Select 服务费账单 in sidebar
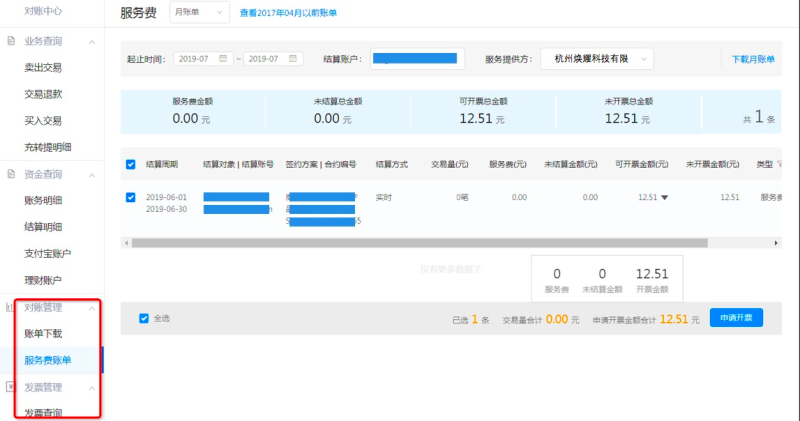The width and height of the screenshot is (800, 421). (47, 360)
